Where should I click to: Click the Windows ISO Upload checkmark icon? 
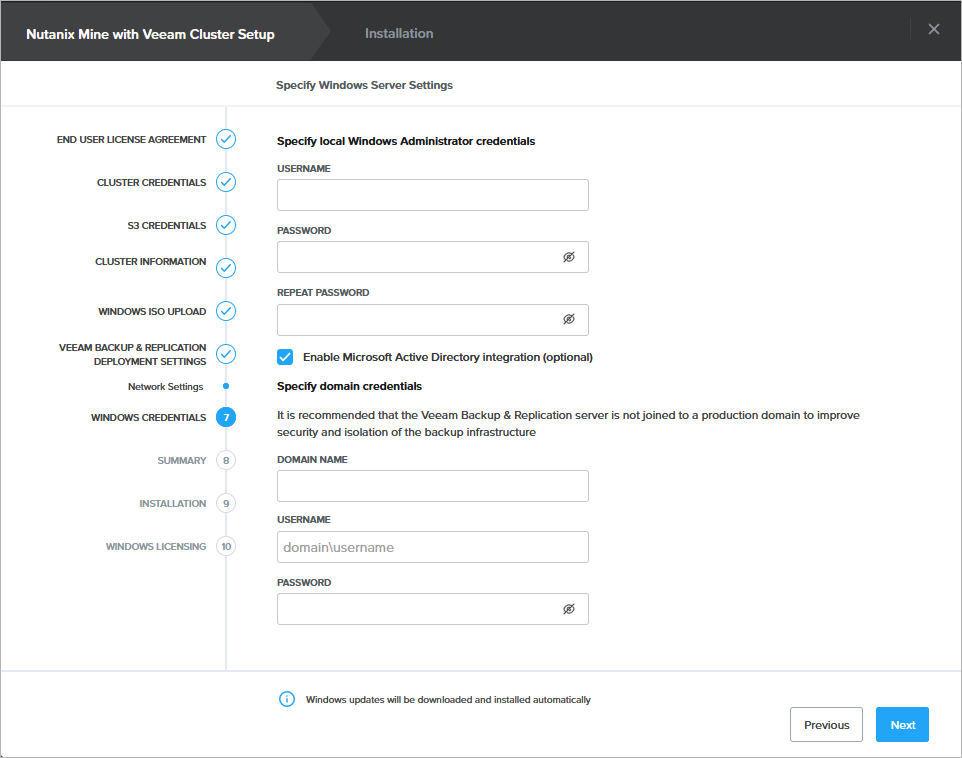click(226, 311)
